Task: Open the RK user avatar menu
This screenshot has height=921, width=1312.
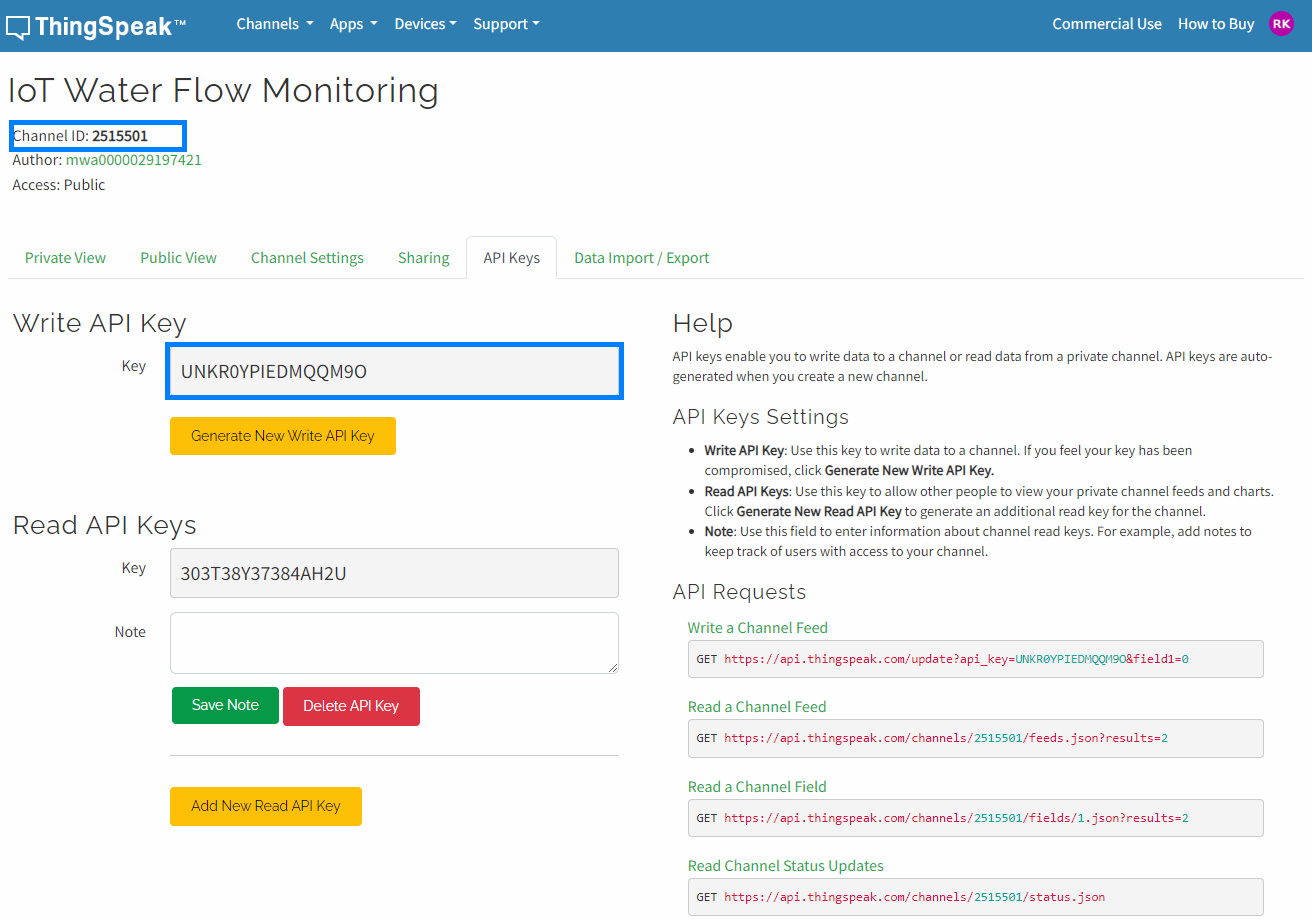Action: click(1281, 24)
